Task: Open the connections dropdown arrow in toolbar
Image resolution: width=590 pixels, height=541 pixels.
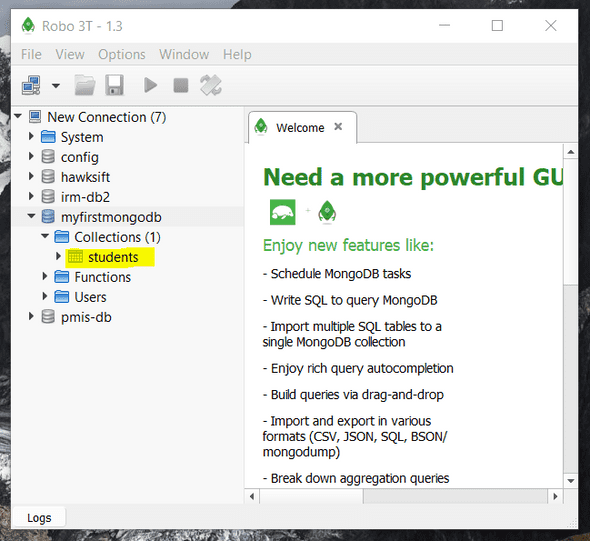Action: [x=56, y=86]
